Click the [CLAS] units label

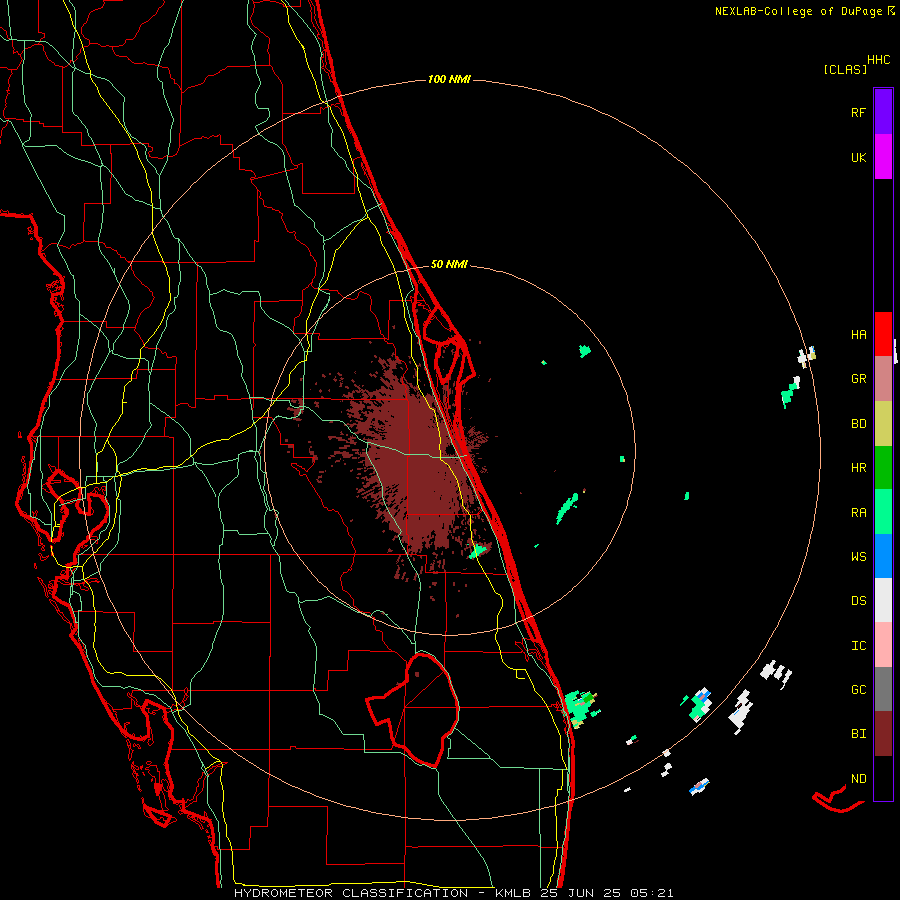pyautogui.click(x=845, y=69)
